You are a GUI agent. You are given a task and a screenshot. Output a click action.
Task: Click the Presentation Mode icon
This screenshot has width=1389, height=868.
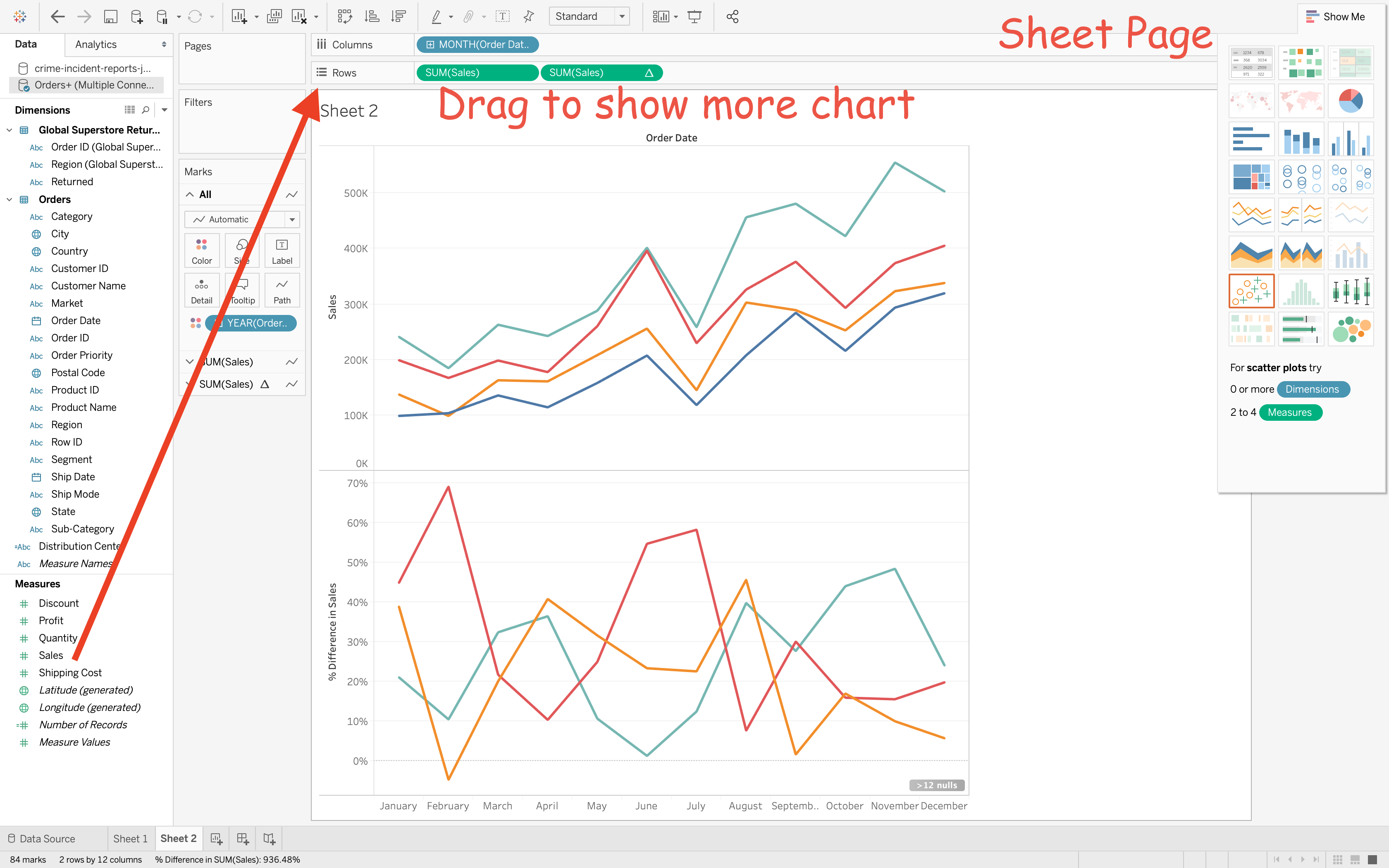click(694, 17)
